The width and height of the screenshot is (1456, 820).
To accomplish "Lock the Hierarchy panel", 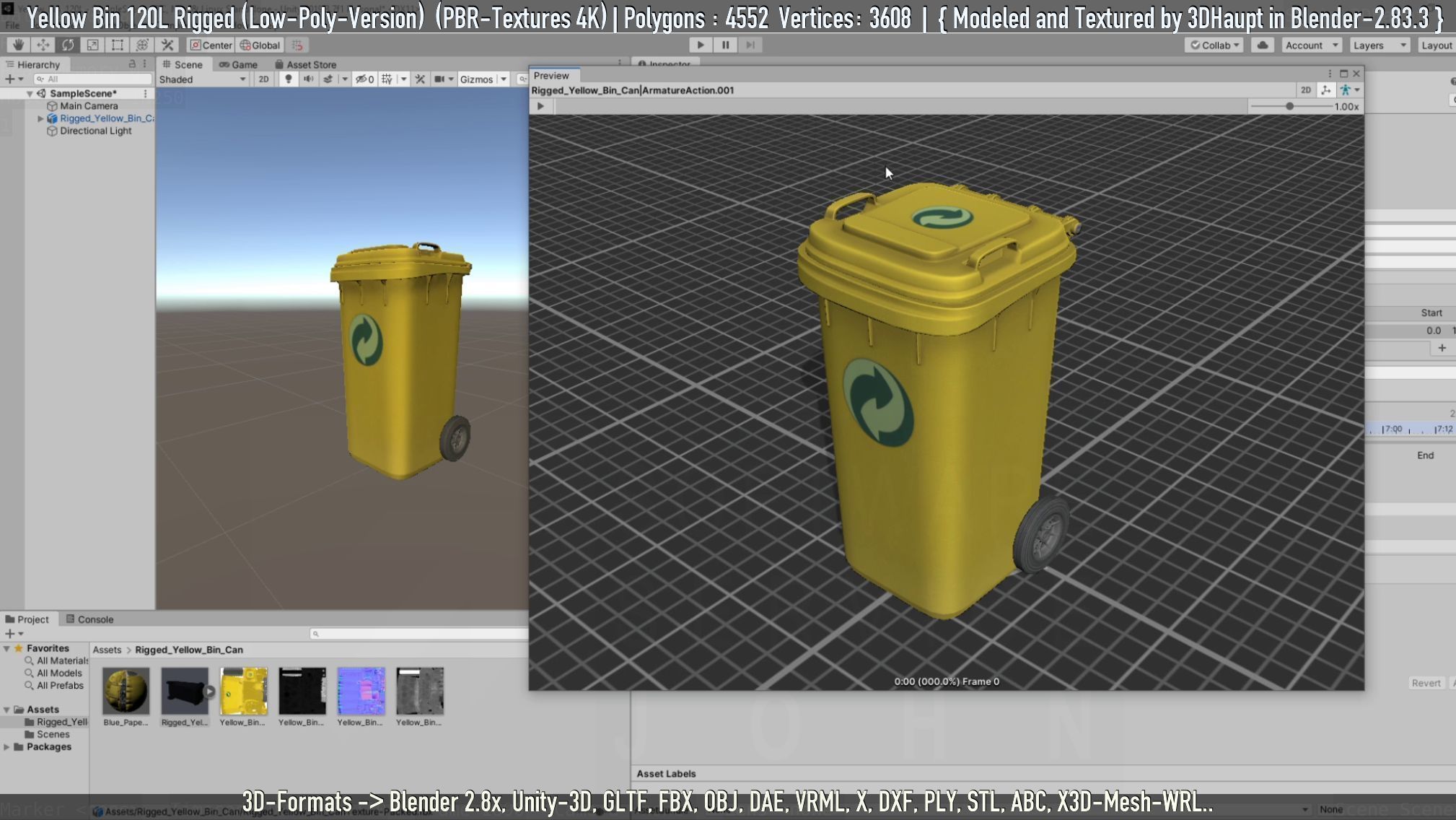I will coord(132,64).
